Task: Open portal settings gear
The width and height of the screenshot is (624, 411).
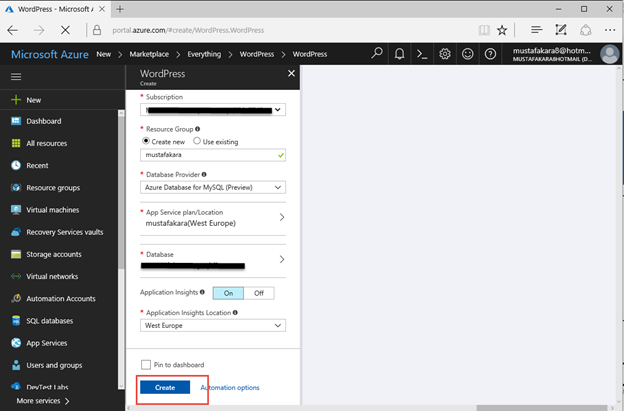Action: click(x=445, y=54)
